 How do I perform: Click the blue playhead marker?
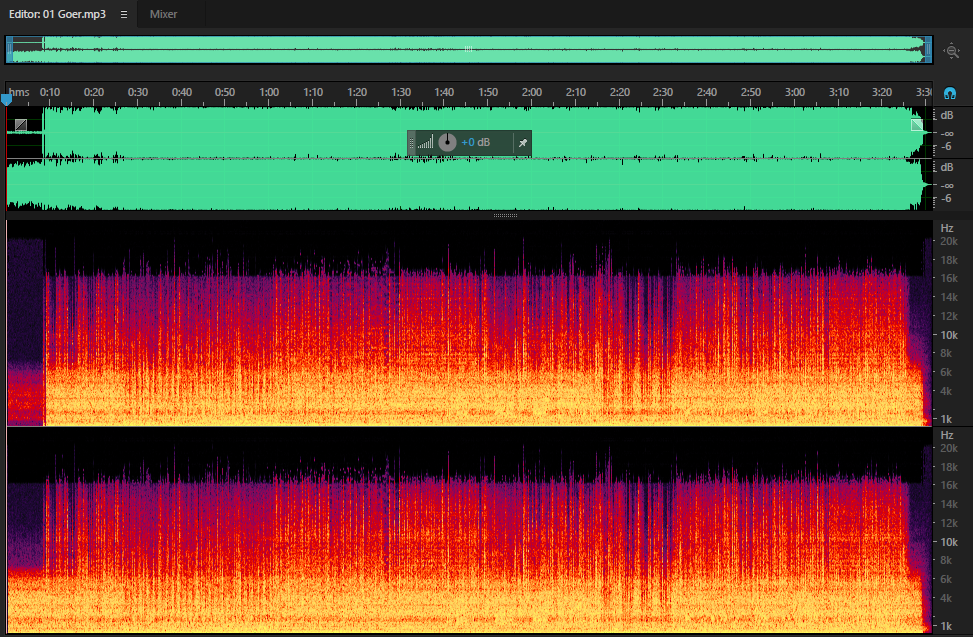6,99
